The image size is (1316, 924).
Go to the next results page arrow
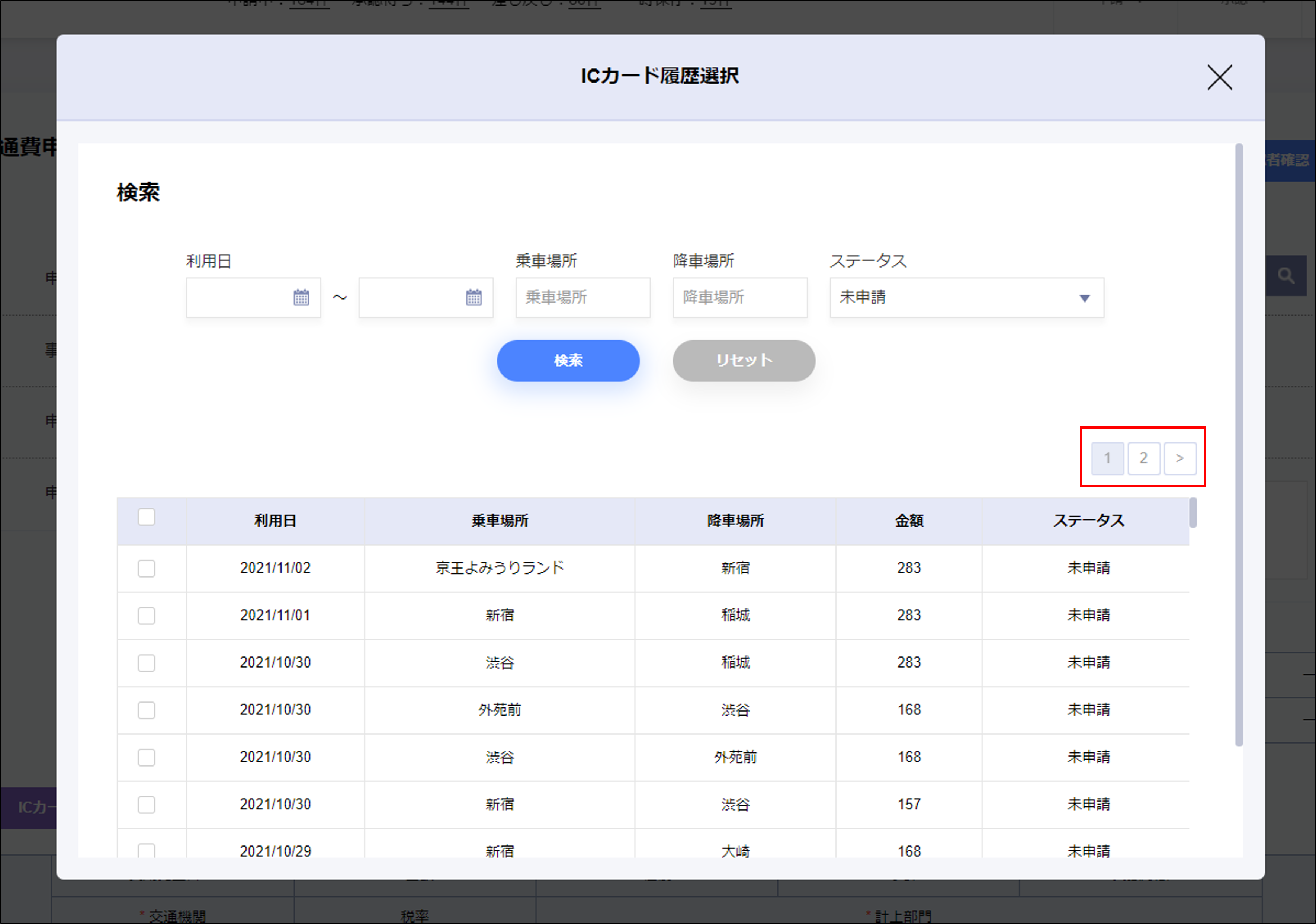[x=1179, y=458]
